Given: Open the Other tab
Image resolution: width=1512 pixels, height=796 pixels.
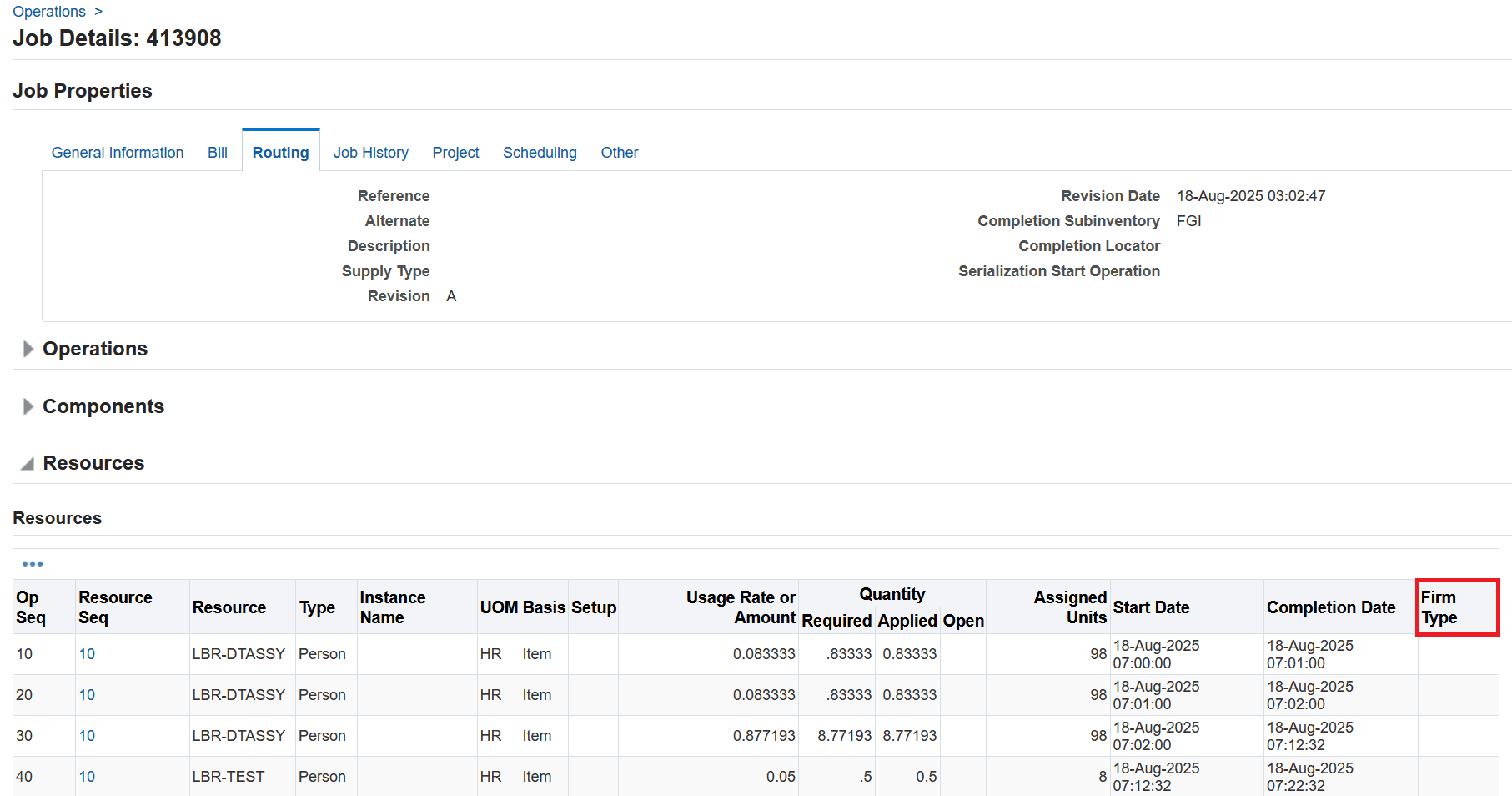Looking at the screenshot, I should point(619,152).
